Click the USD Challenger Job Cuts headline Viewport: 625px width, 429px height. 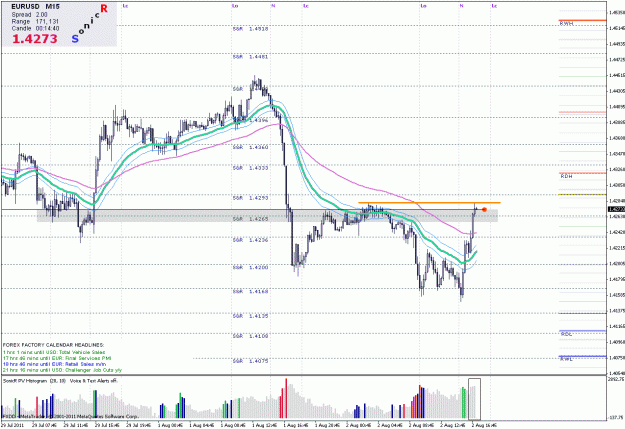(x=62, y=370)
